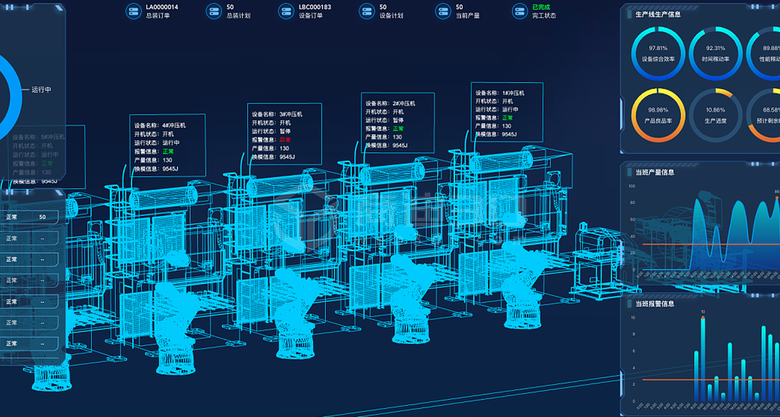Click the green 正常 alarm on 4#冲压机
Viewport: 780px width, 417px height.
(168, 151)
